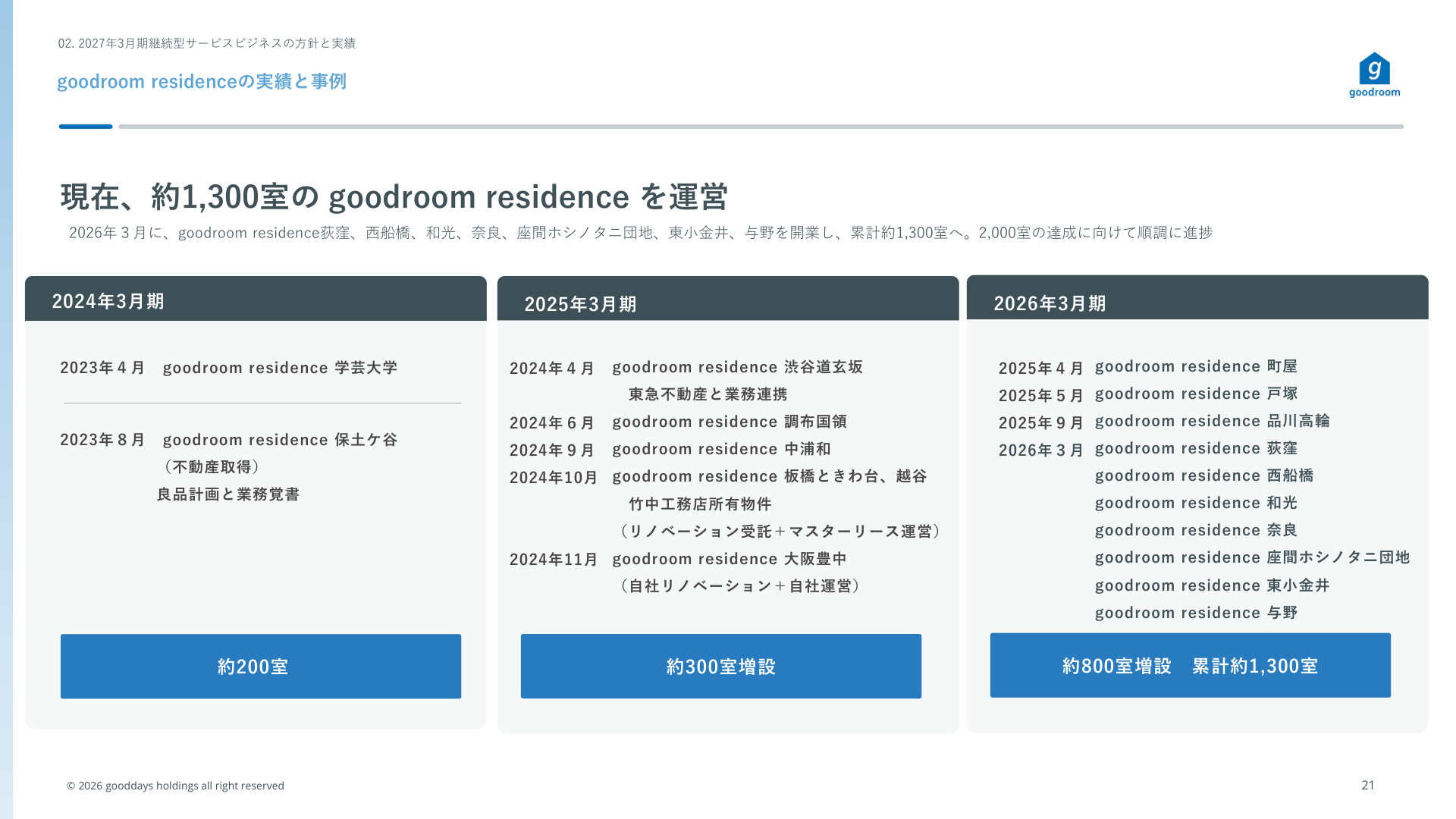
Task: Click the date '2024年４月'
Action: (x=553, y=369)
